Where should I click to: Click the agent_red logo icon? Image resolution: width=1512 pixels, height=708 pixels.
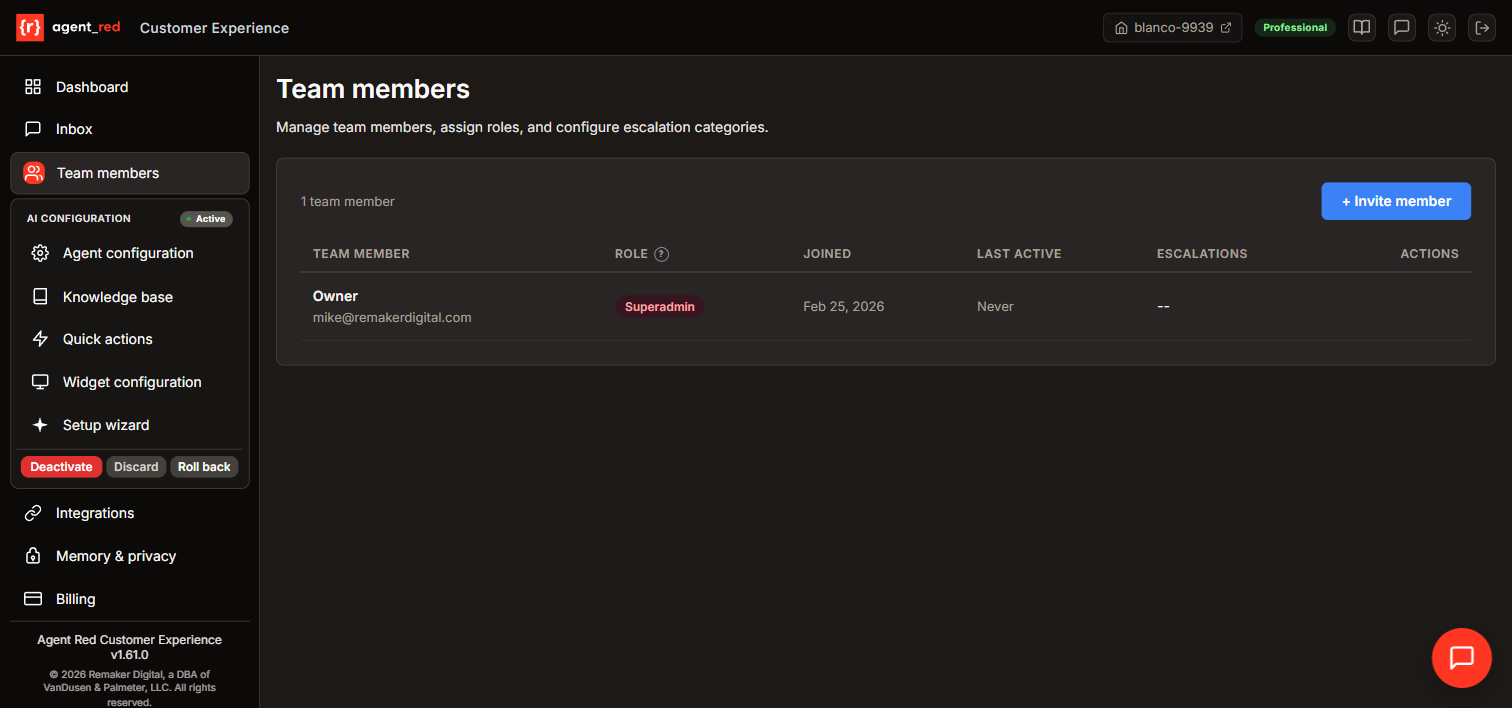pos(30,27)
